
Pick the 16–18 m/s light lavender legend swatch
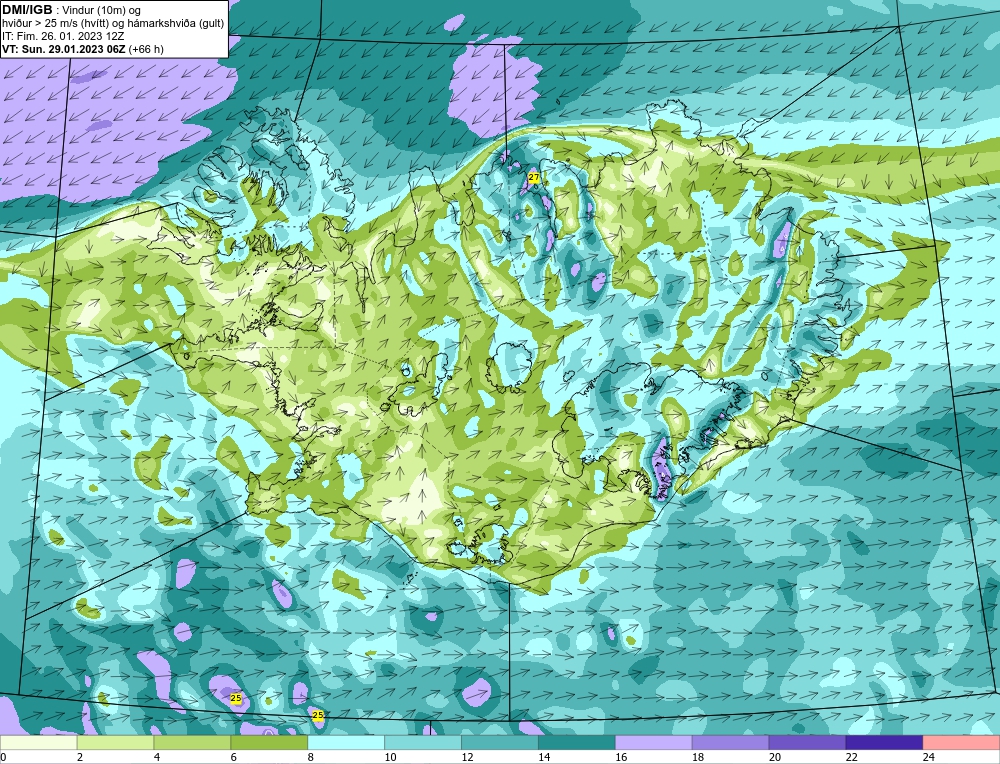tap(654, 743)
